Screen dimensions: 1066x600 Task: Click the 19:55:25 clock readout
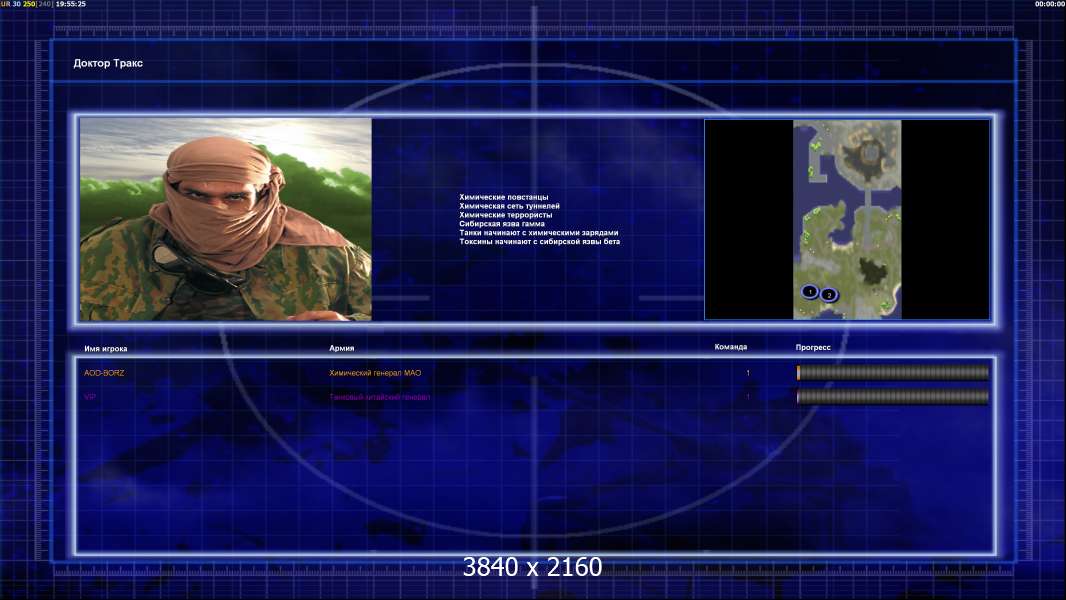pyautogui.click(x=71, y=4)
